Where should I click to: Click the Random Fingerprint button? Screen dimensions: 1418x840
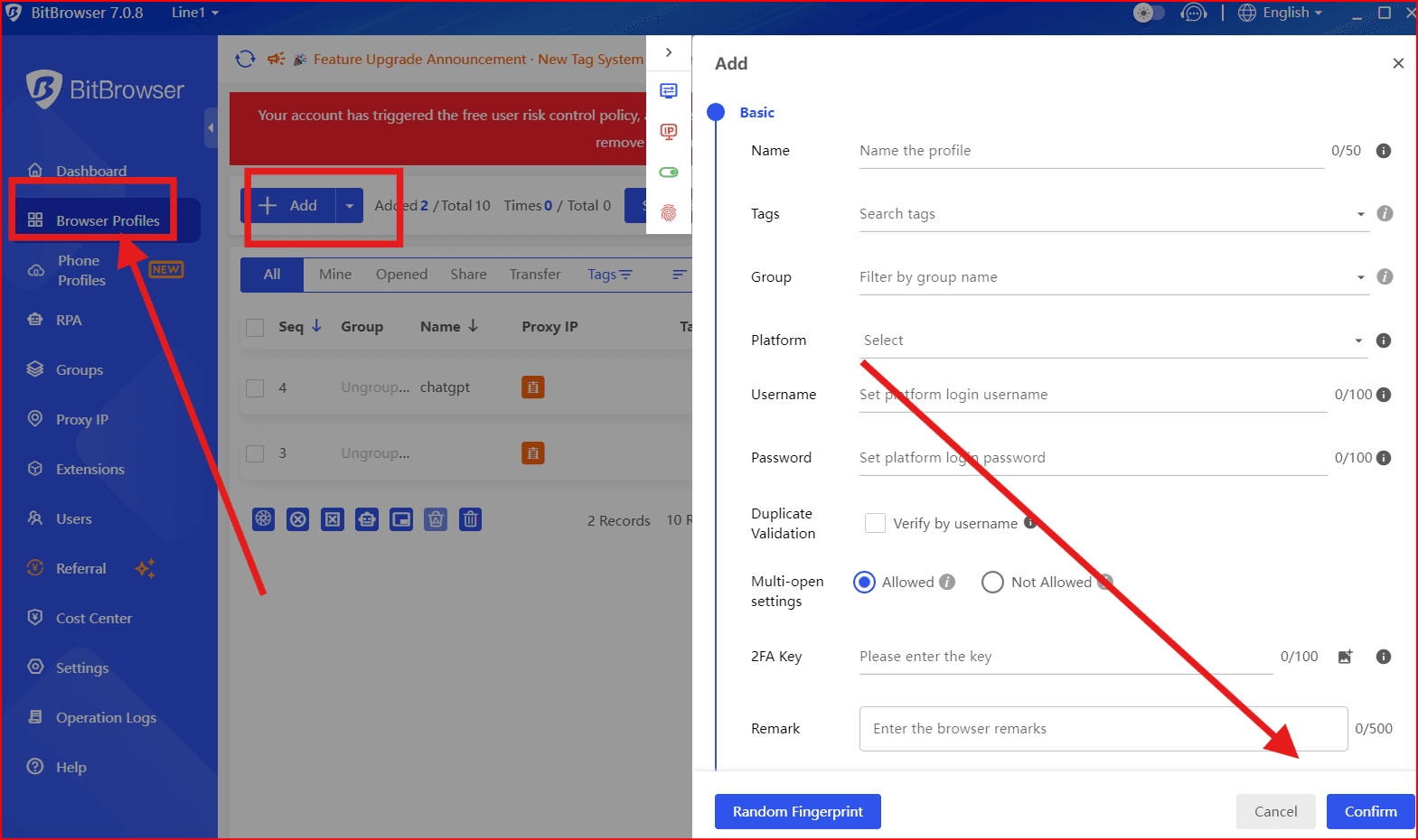[x=797, y=811]
